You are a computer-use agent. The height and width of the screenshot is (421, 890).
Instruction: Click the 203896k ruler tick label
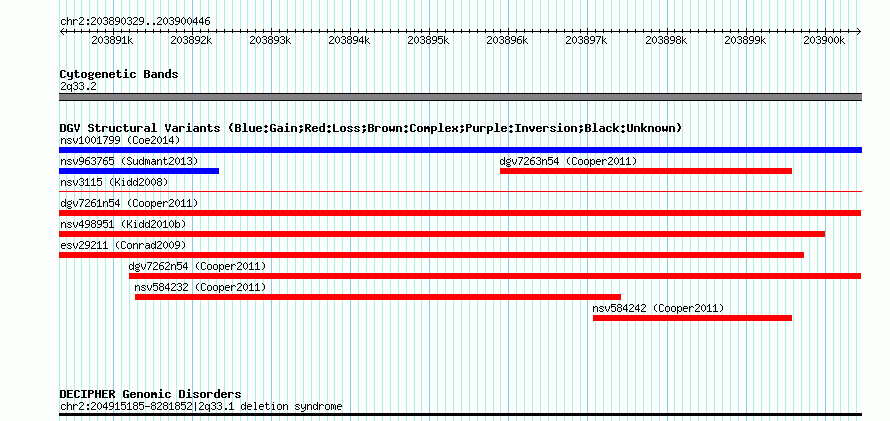(x=508, y=40)
